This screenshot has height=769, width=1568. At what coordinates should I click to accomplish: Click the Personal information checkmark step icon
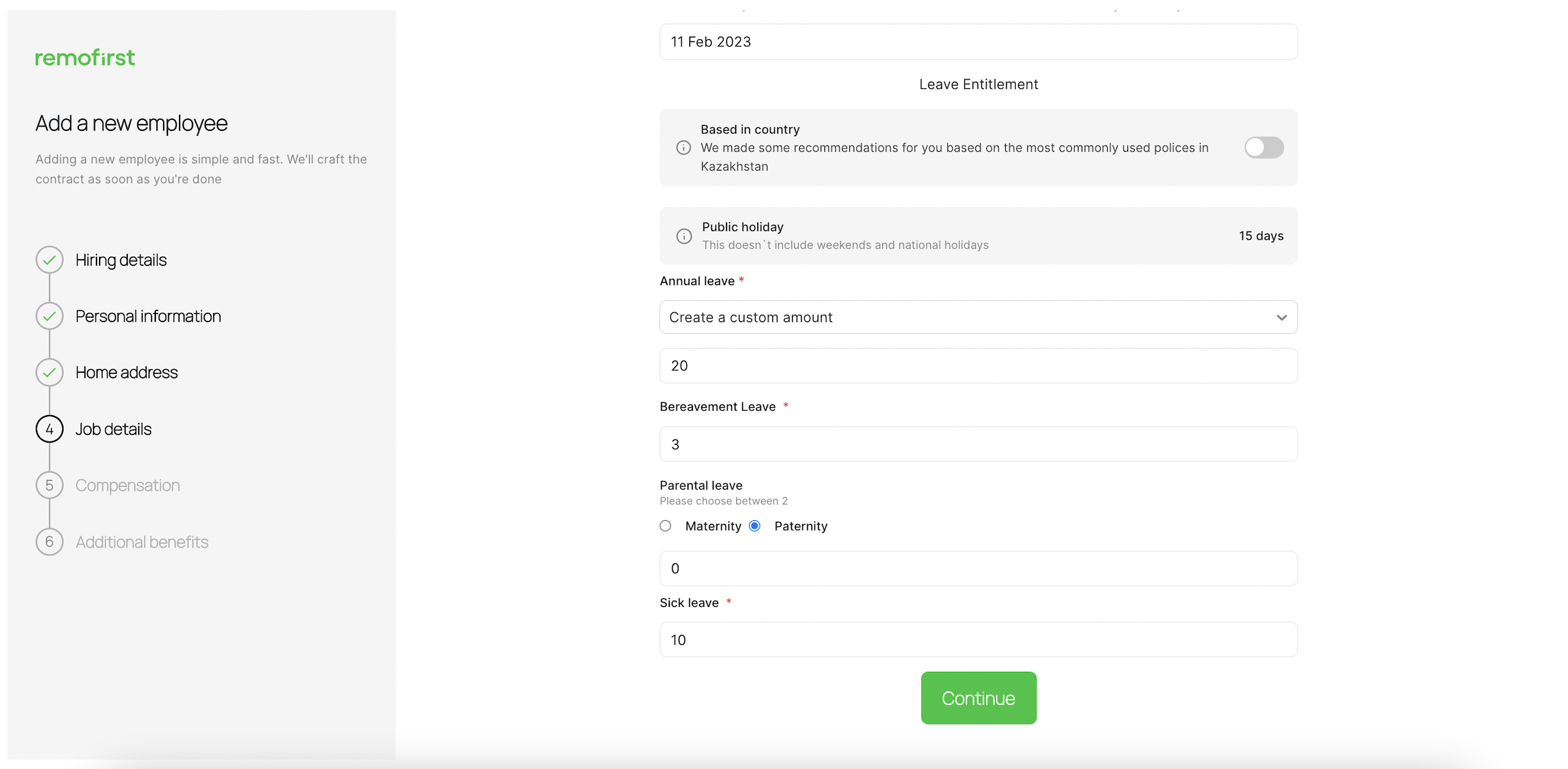pyautogui.click(x=49, y=317)
